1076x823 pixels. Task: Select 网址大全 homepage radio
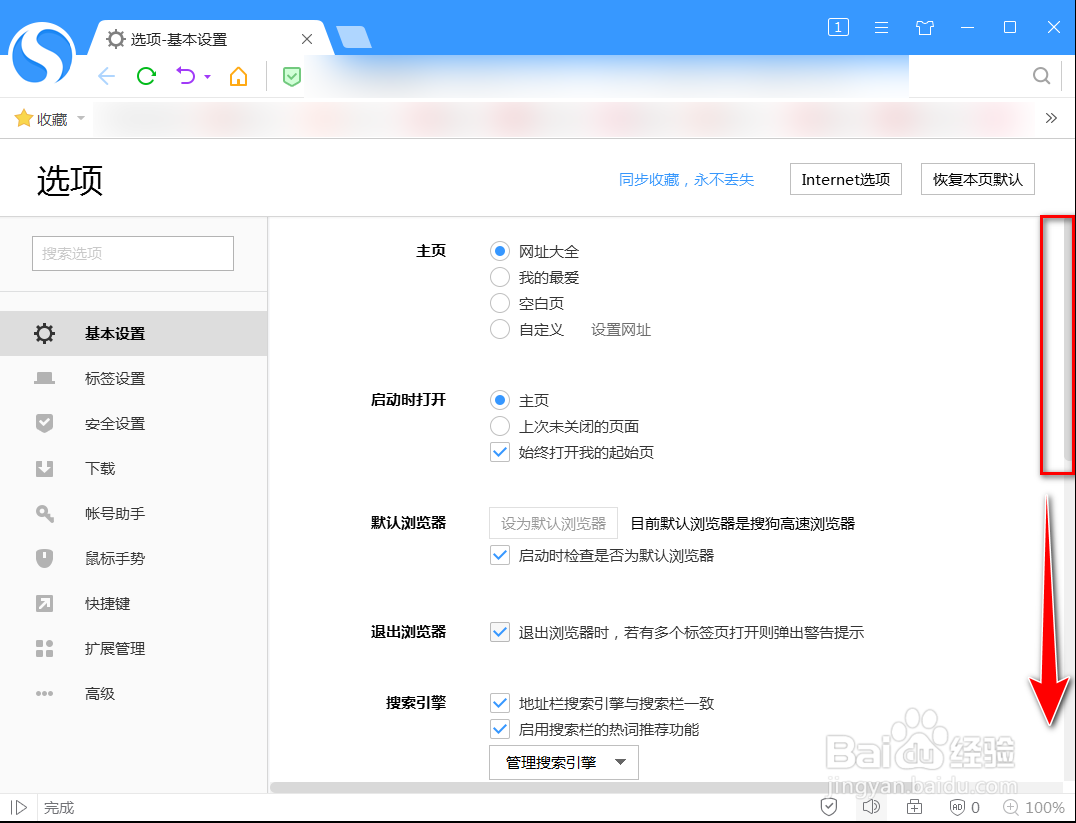[x=500, y=251]
